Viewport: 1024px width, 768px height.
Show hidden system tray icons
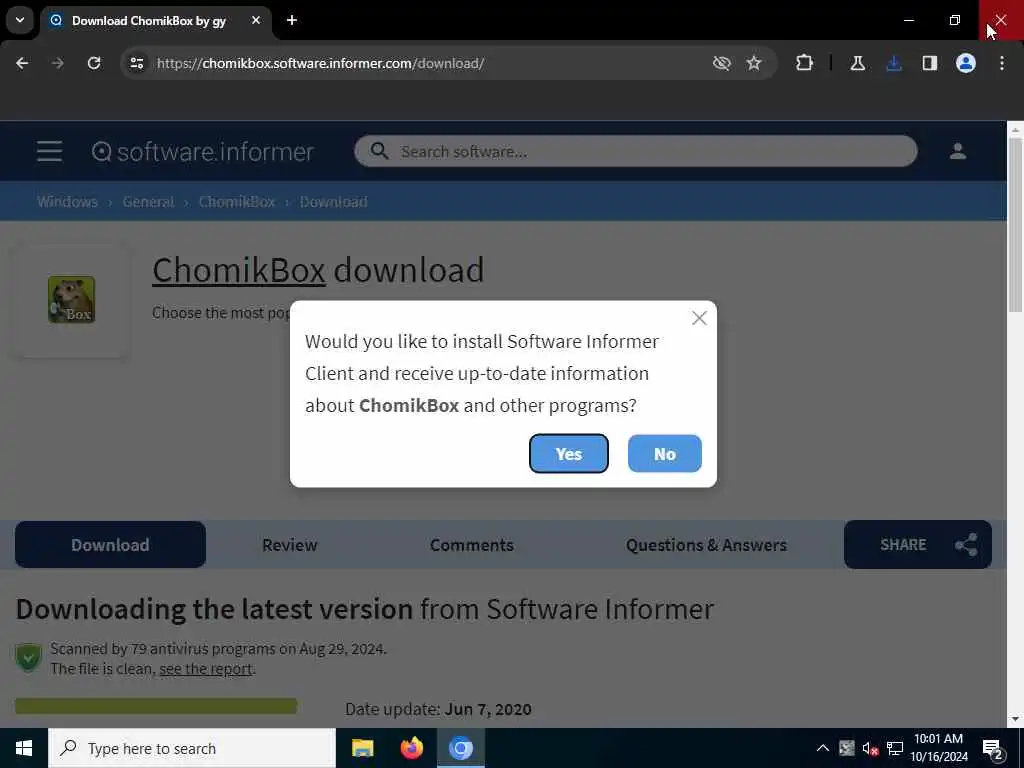(823, 748)
